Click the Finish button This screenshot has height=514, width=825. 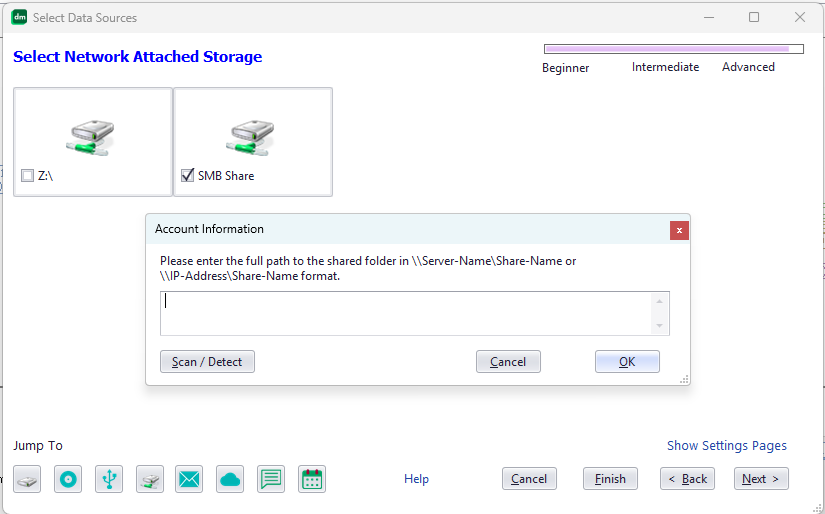click(x=610, y=479)
